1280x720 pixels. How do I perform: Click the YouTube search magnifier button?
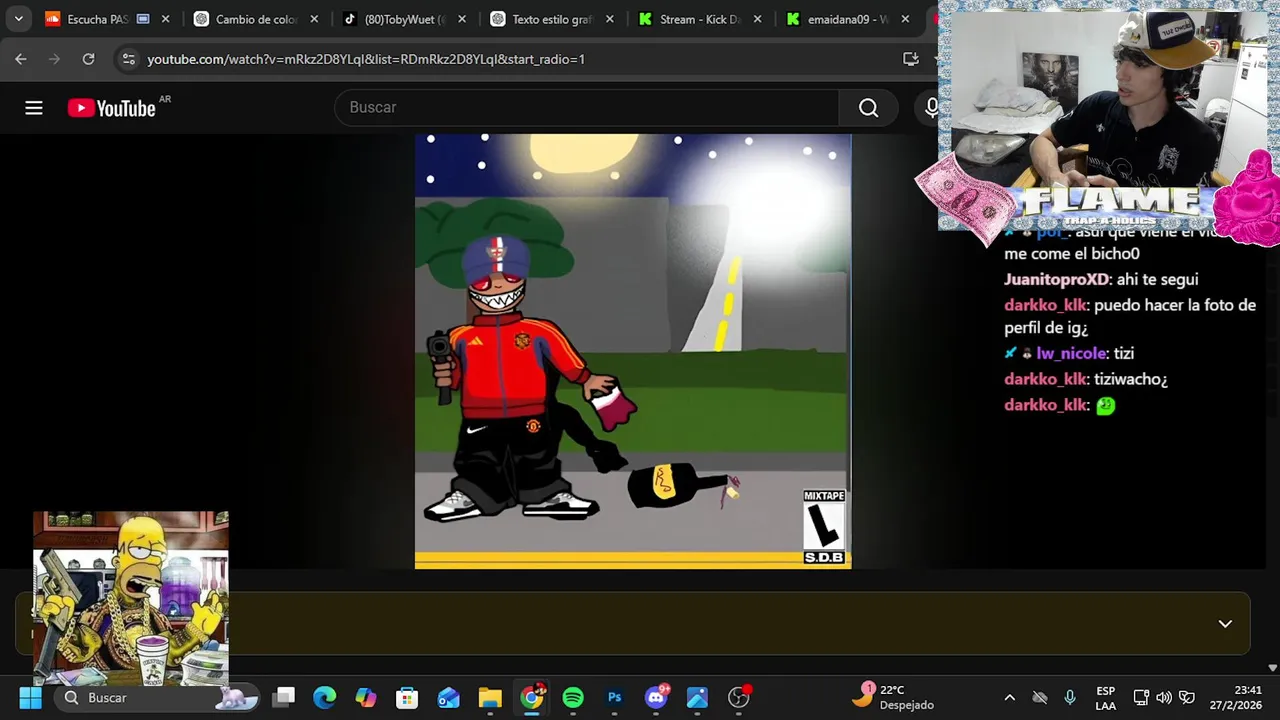[868, 108]
